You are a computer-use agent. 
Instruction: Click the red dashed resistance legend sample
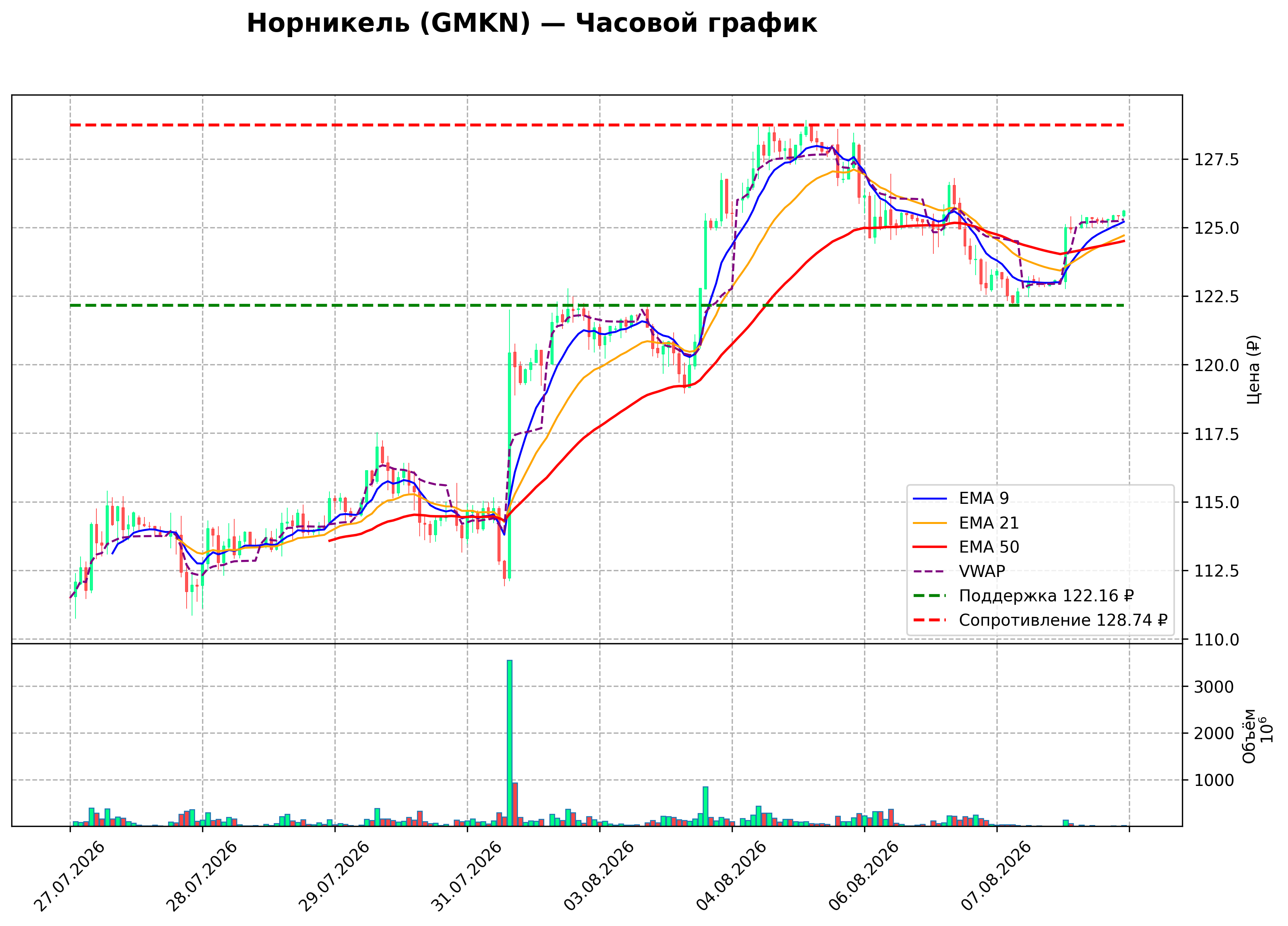click(930, 621)
